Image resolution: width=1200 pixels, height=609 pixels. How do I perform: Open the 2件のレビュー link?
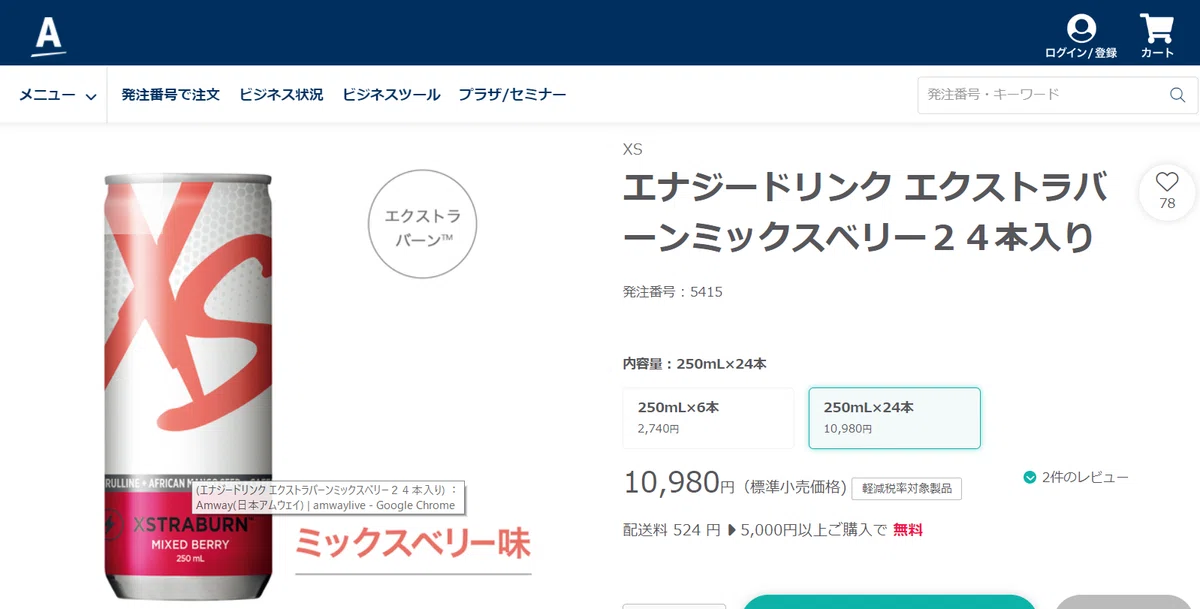tap(1085, 478)
